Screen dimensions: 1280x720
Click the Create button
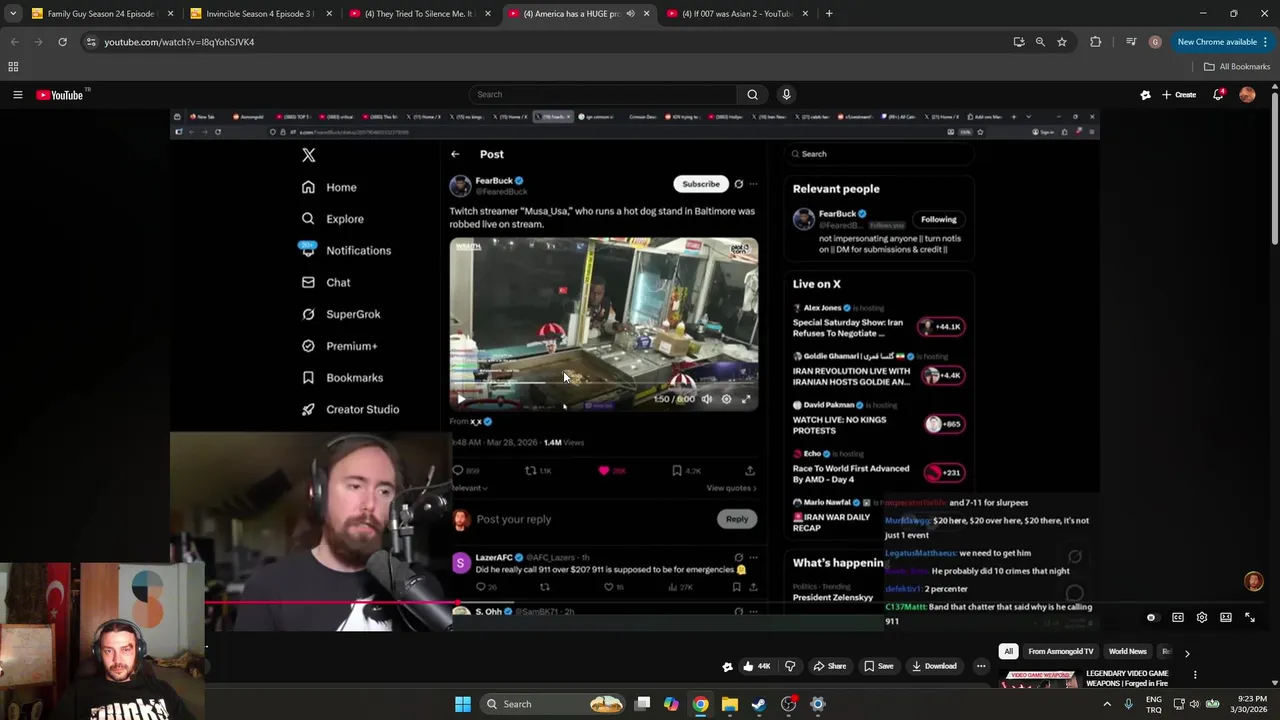(x=1179, y=95)
